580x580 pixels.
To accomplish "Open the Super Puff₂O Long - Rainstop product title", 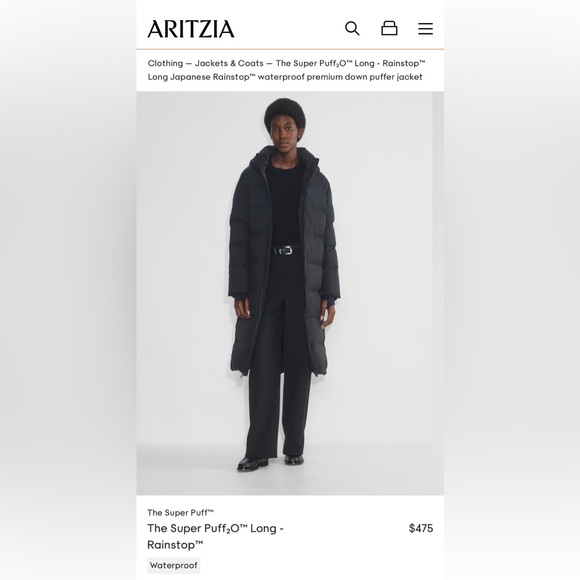I will 215,536.
